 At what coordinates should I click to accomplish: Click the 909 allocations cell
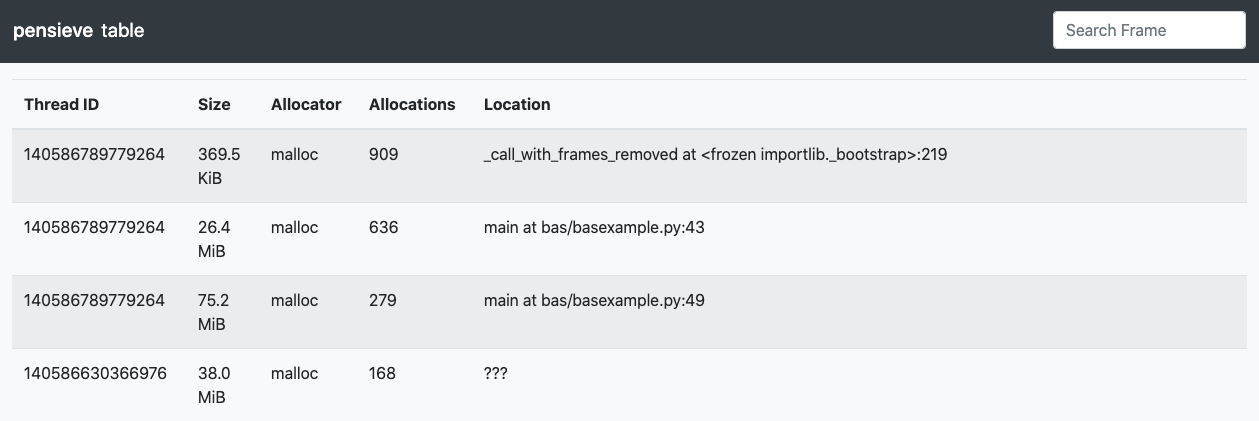tap(383, 155)
